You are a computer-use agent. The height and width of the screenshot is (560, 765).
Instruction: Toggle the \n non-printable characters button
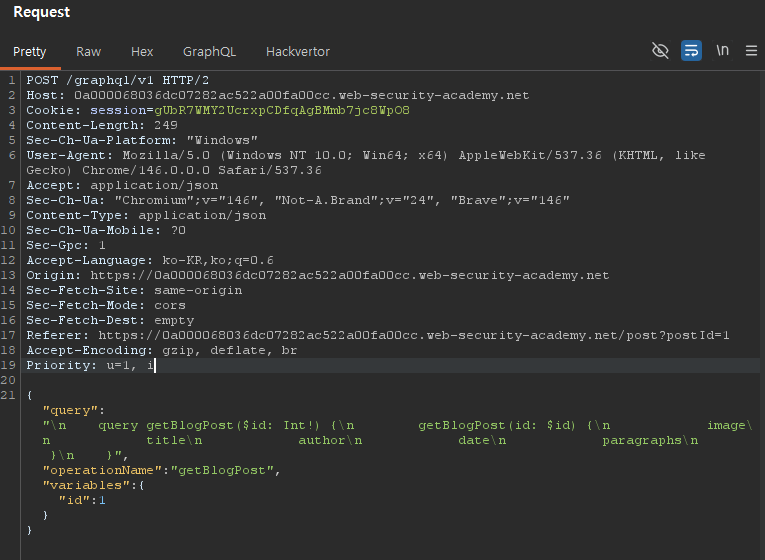tap(722, 50)
